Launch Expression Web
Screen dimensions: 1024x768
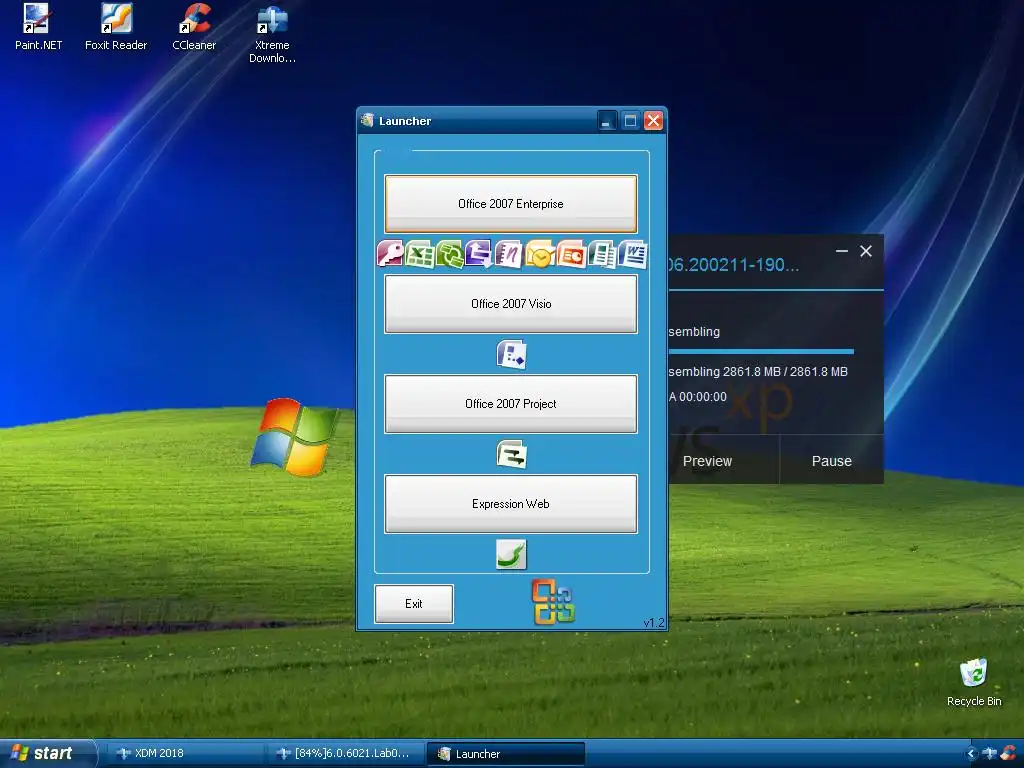(511, 504)
